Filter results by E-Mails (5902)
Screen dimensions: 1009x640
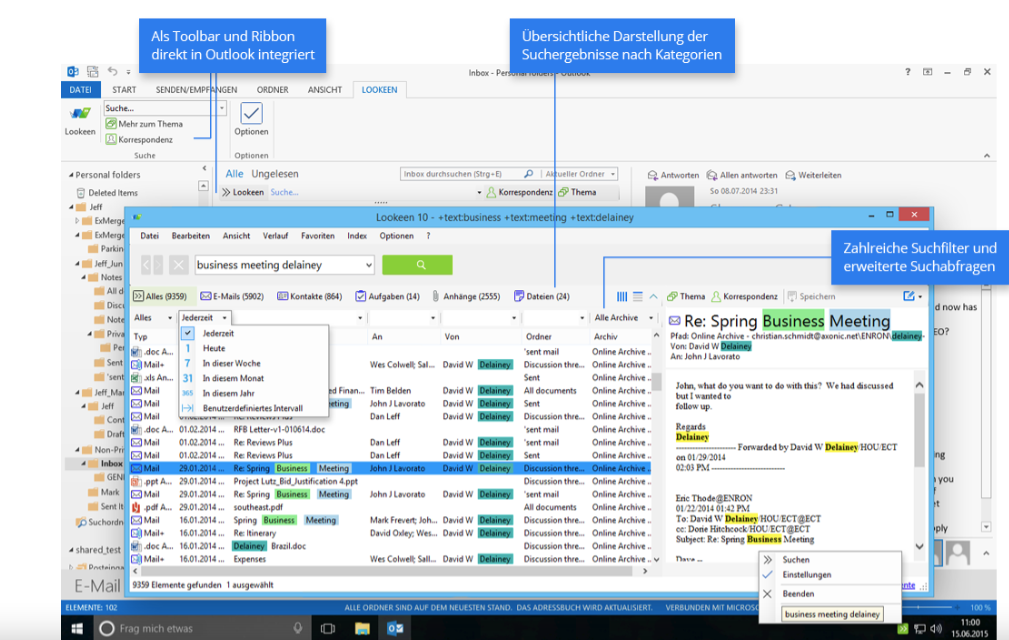click(x=232, y=297)
